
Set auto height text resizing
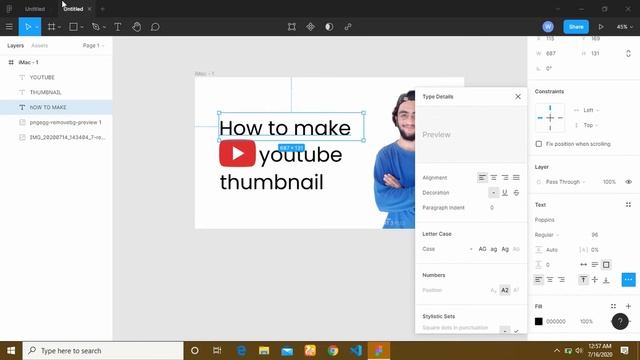595,265
